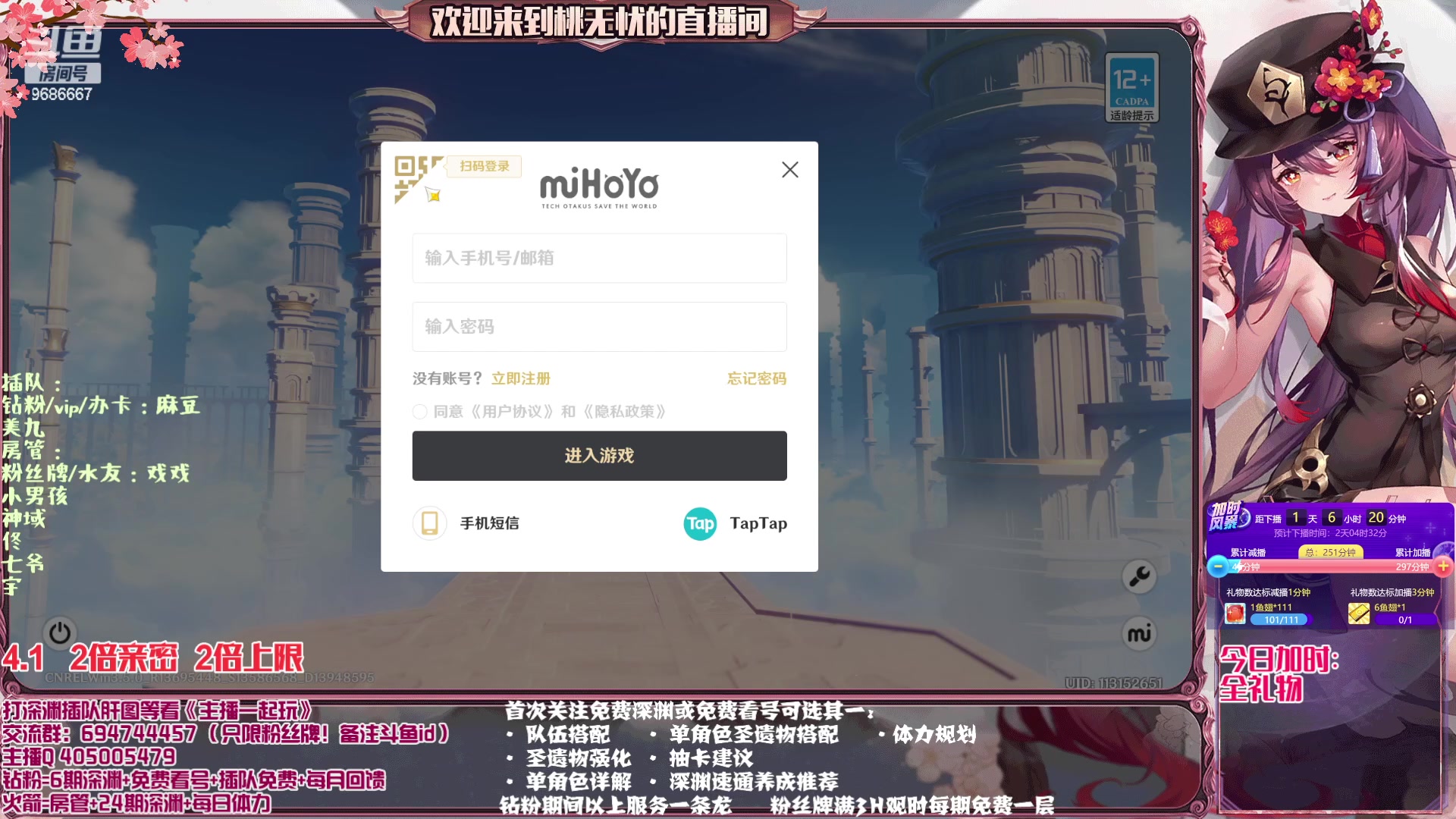Choose TapTap login icon
Image resolution: width=1456 pixels, height=819 pixels.
(x=700, y=524)
